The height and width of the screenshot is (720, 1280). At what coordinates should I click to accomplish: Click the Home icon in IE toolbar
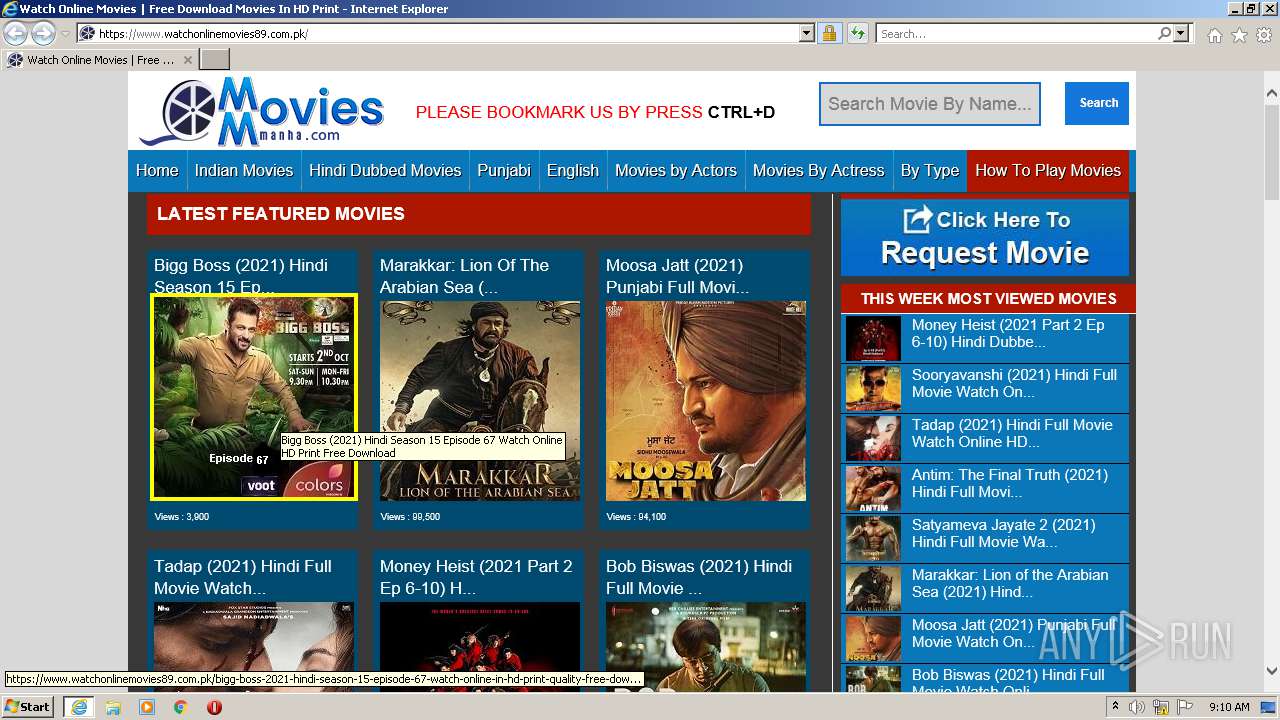(1214, 35)
